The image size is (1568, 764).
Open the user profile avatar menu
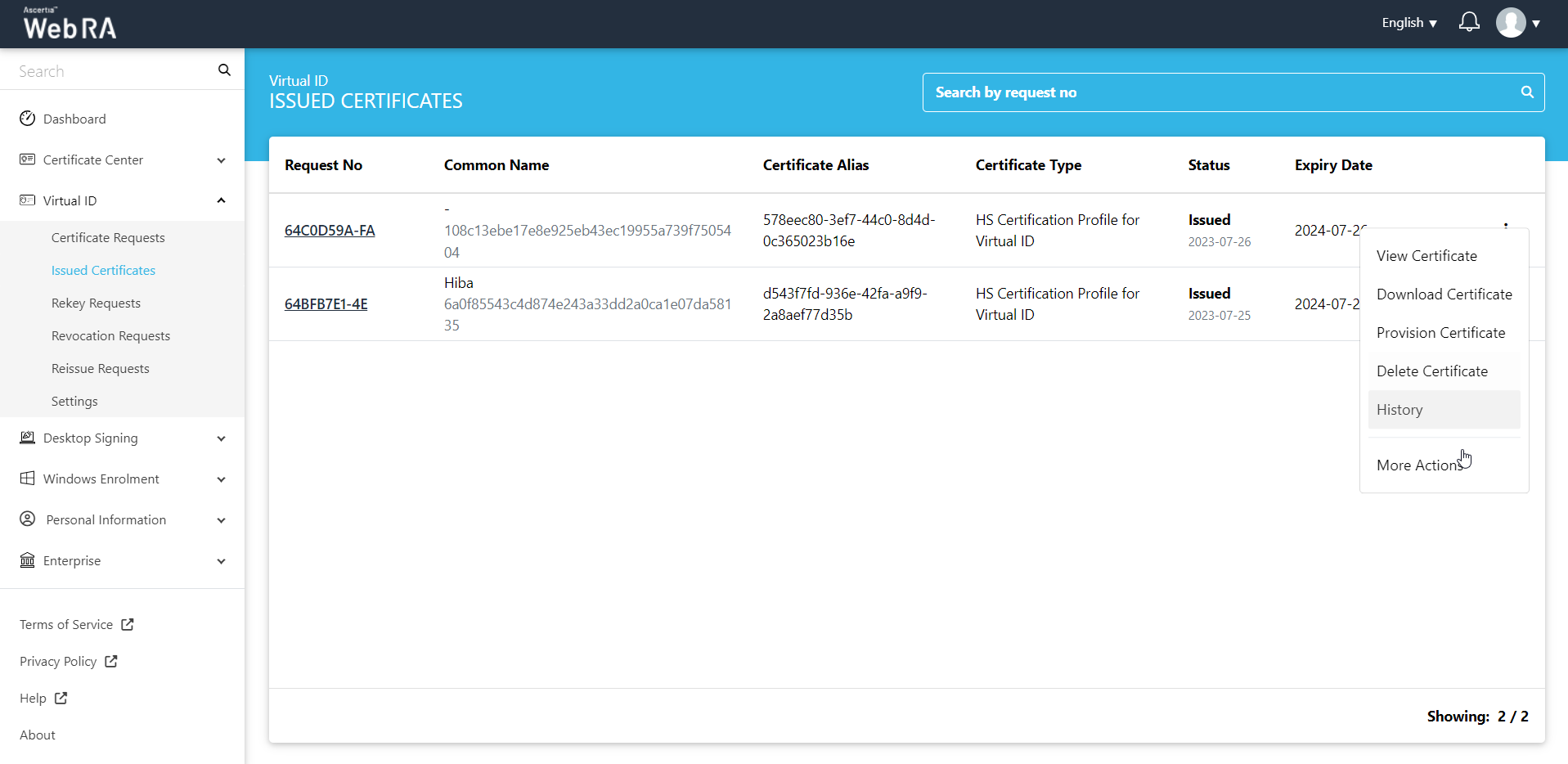click(x=1511, y=23)
